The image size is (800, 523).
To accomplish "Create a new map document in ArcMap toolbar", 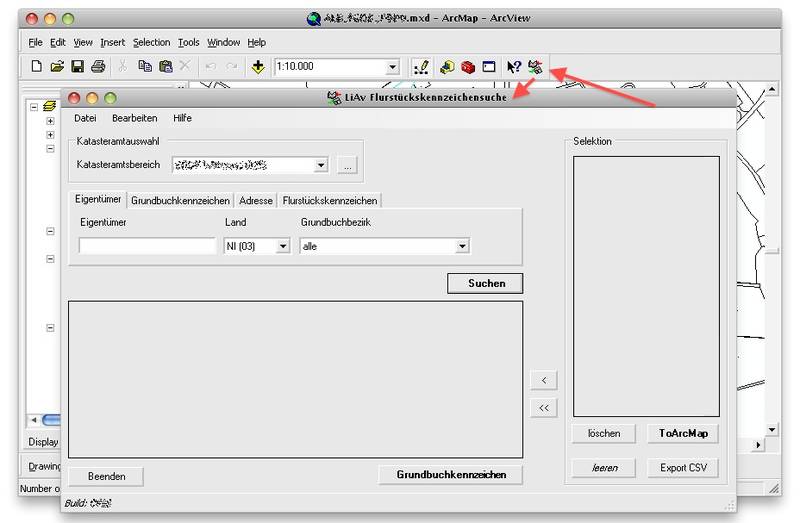I will [36, 66].
